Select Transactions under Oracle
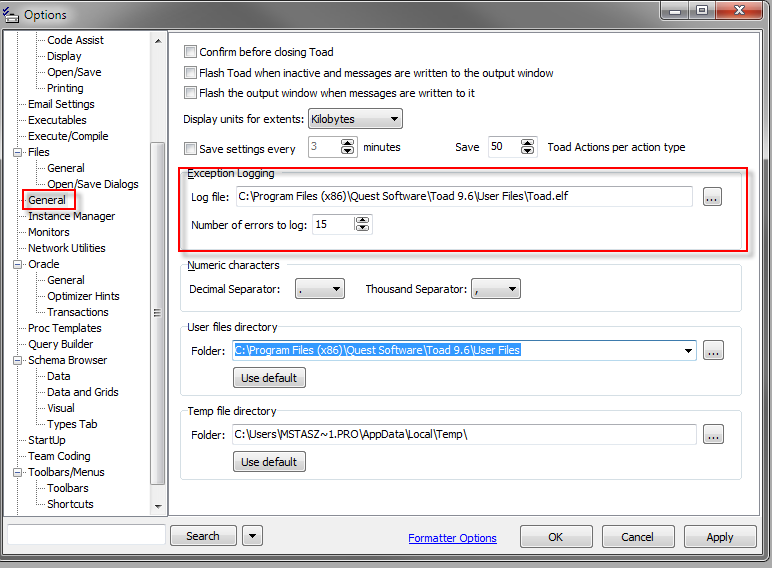 pyautogui.click(x=78, y=312)
